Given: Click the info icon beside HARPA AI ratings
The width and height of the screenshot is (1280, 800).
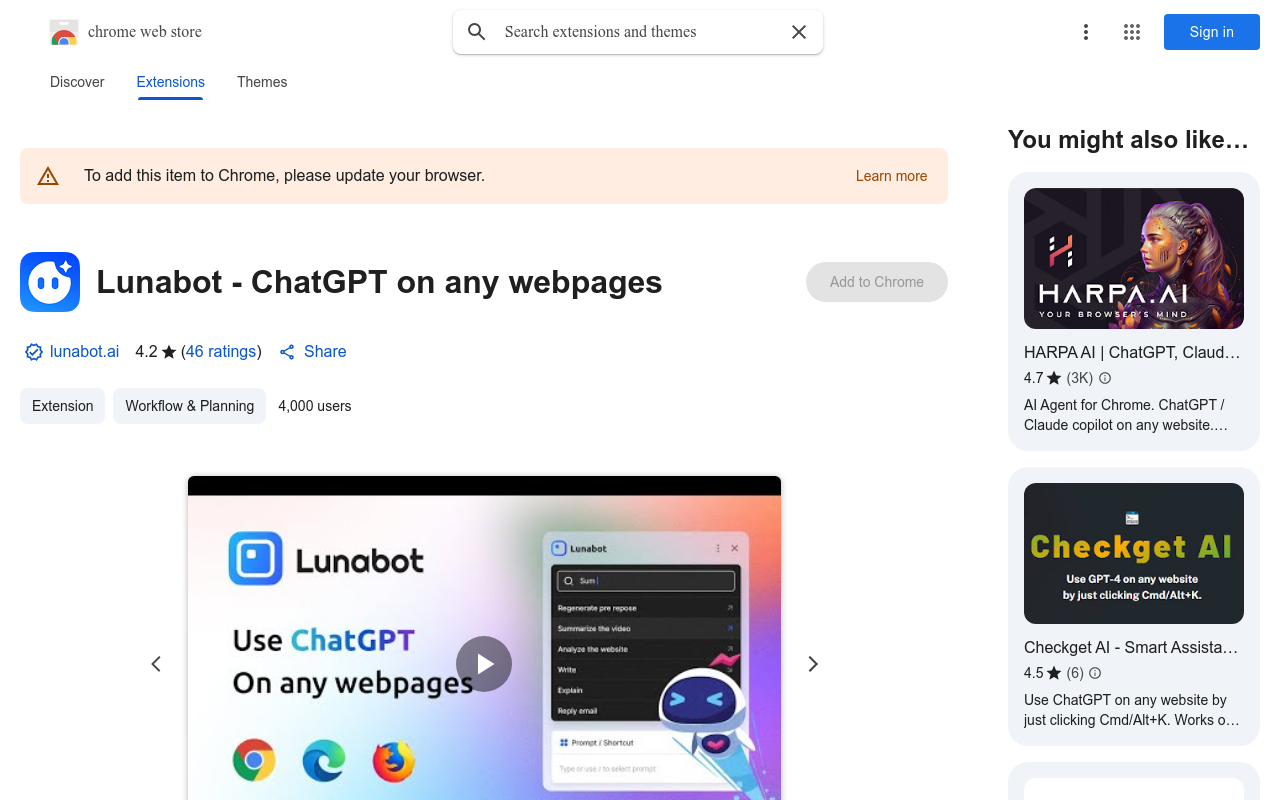Looking at the screenshot, I should 1105,378.
